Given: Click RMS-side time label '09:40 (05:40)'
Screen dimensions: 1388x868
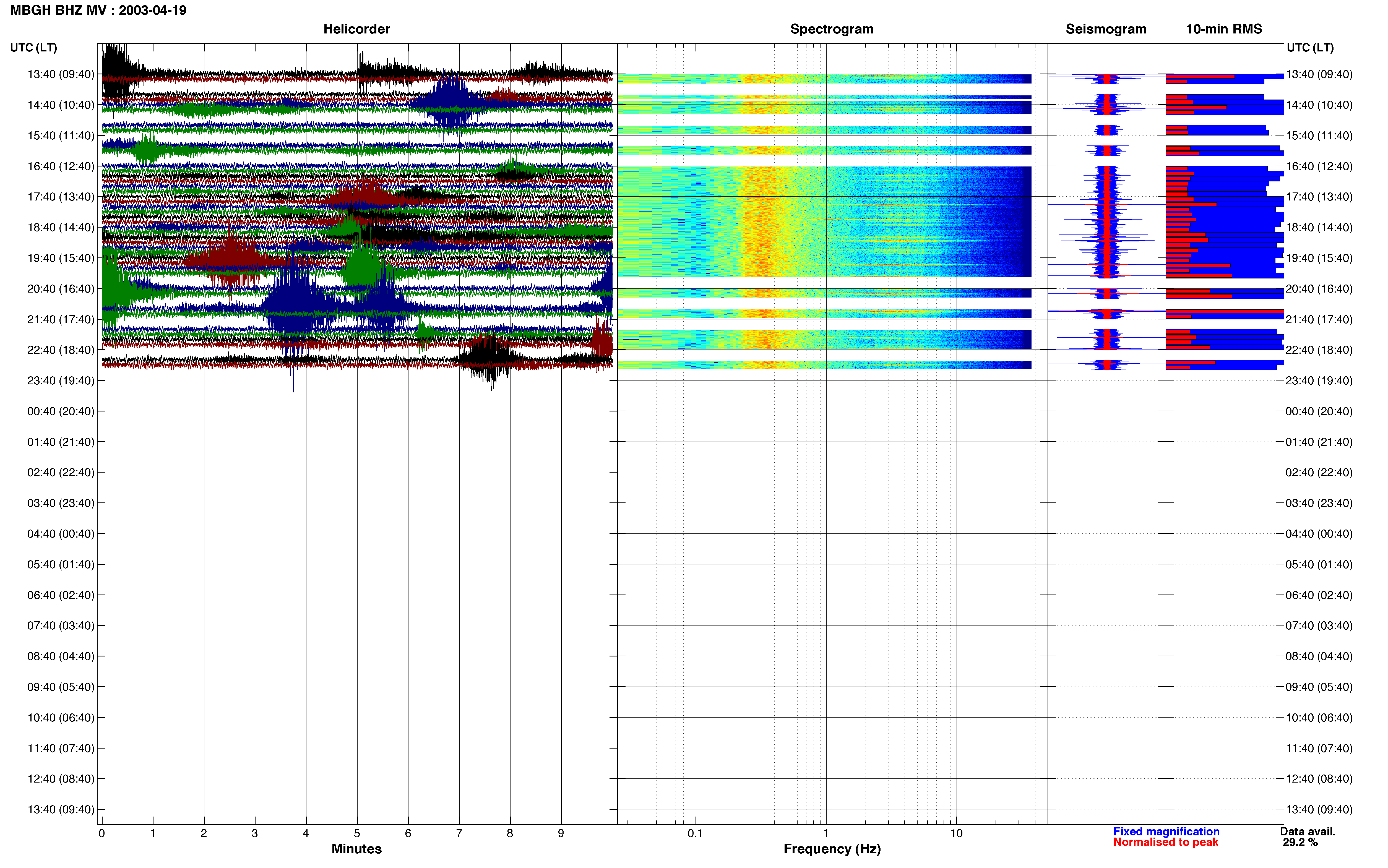Looking at the screenshot, I should coord(1319,687).
